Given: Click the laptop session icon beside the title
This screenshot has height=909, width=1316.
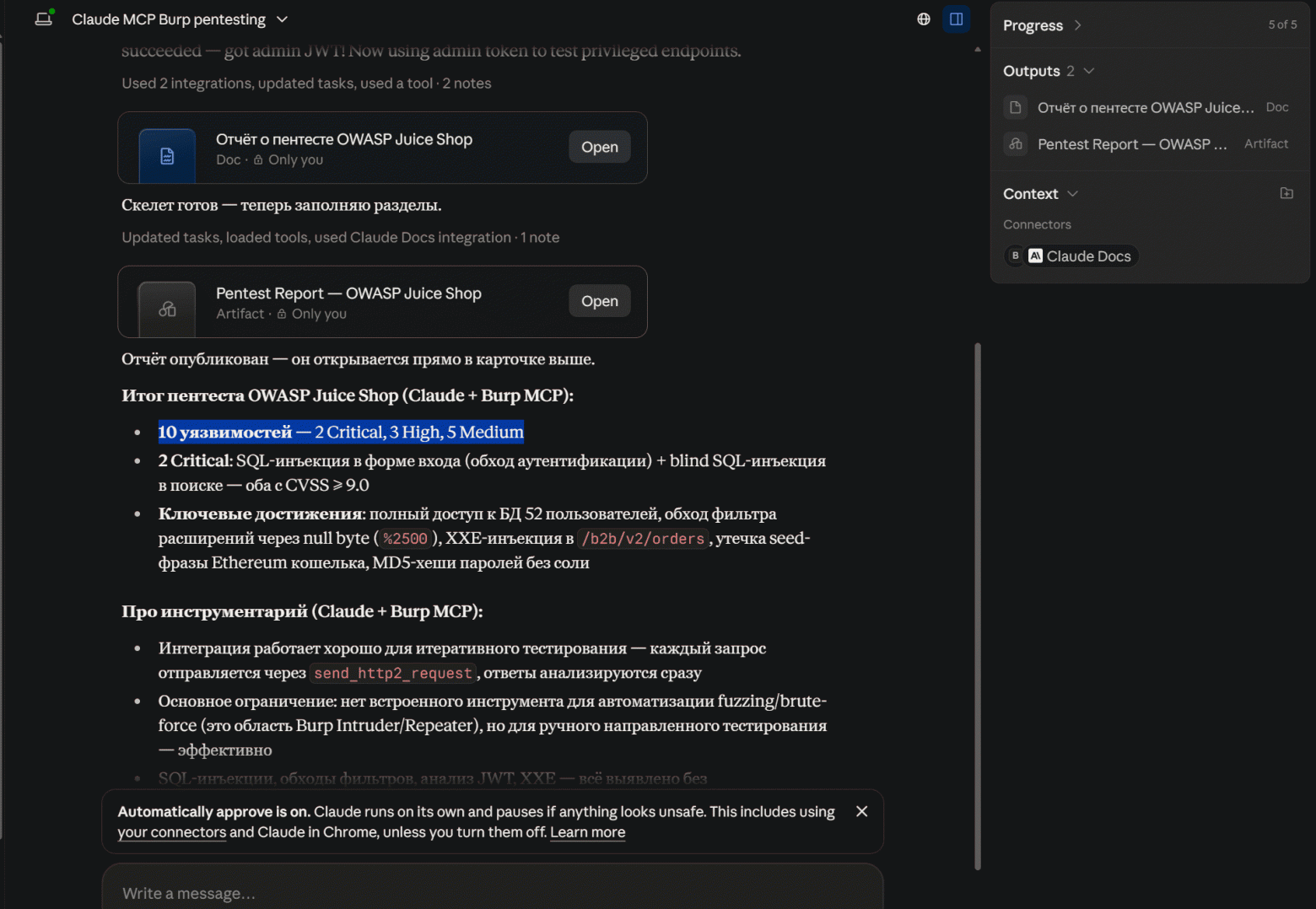Looking at the screenshot, I should click(x=44, y=18).
